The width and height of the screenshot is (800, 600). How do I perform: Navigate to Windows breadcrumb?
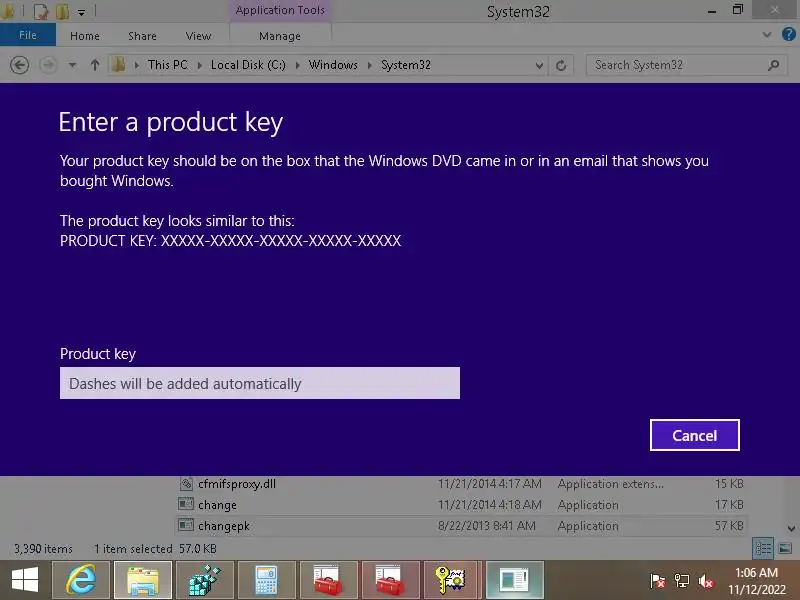(x=333, y=65)
